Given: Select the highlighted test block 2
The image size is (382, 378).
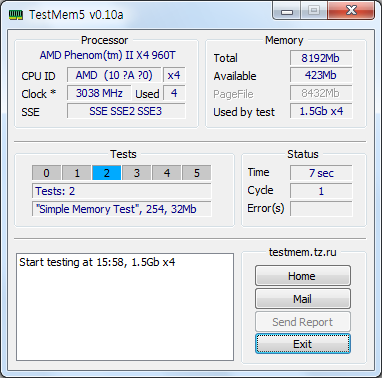Looking at the screenshot, I should pos(107,173).
